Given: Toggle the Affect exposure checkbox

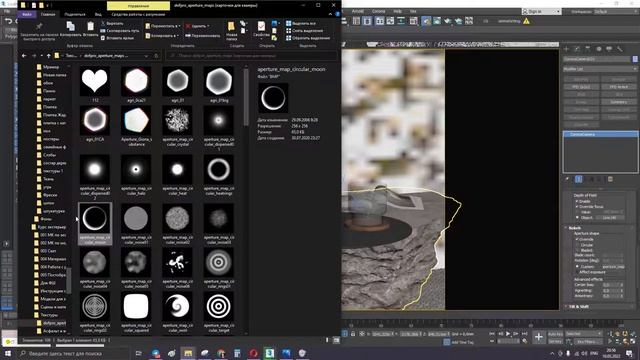Looking at the screenshot, I should [577, 272].
